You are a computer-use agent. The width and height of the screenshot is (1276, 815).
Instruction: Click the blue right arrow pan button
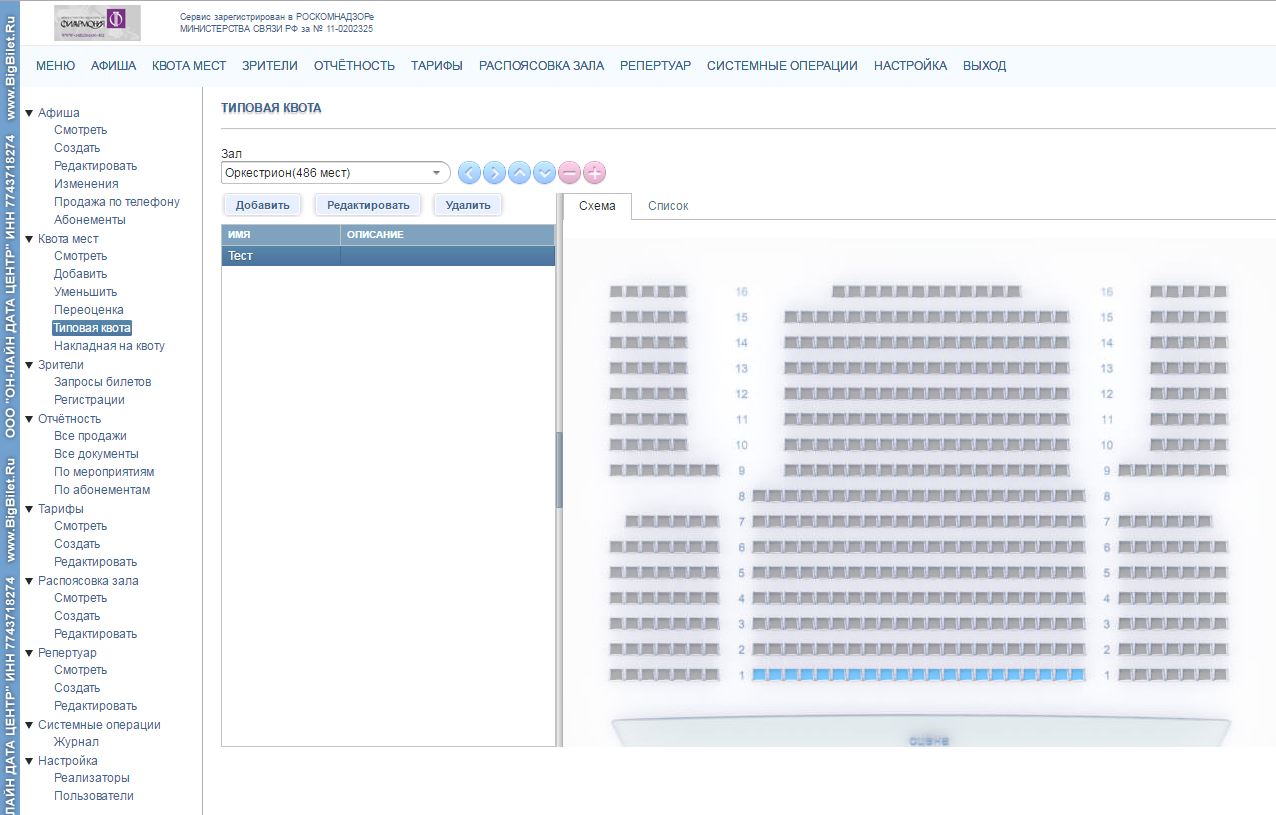click(494, 173)
